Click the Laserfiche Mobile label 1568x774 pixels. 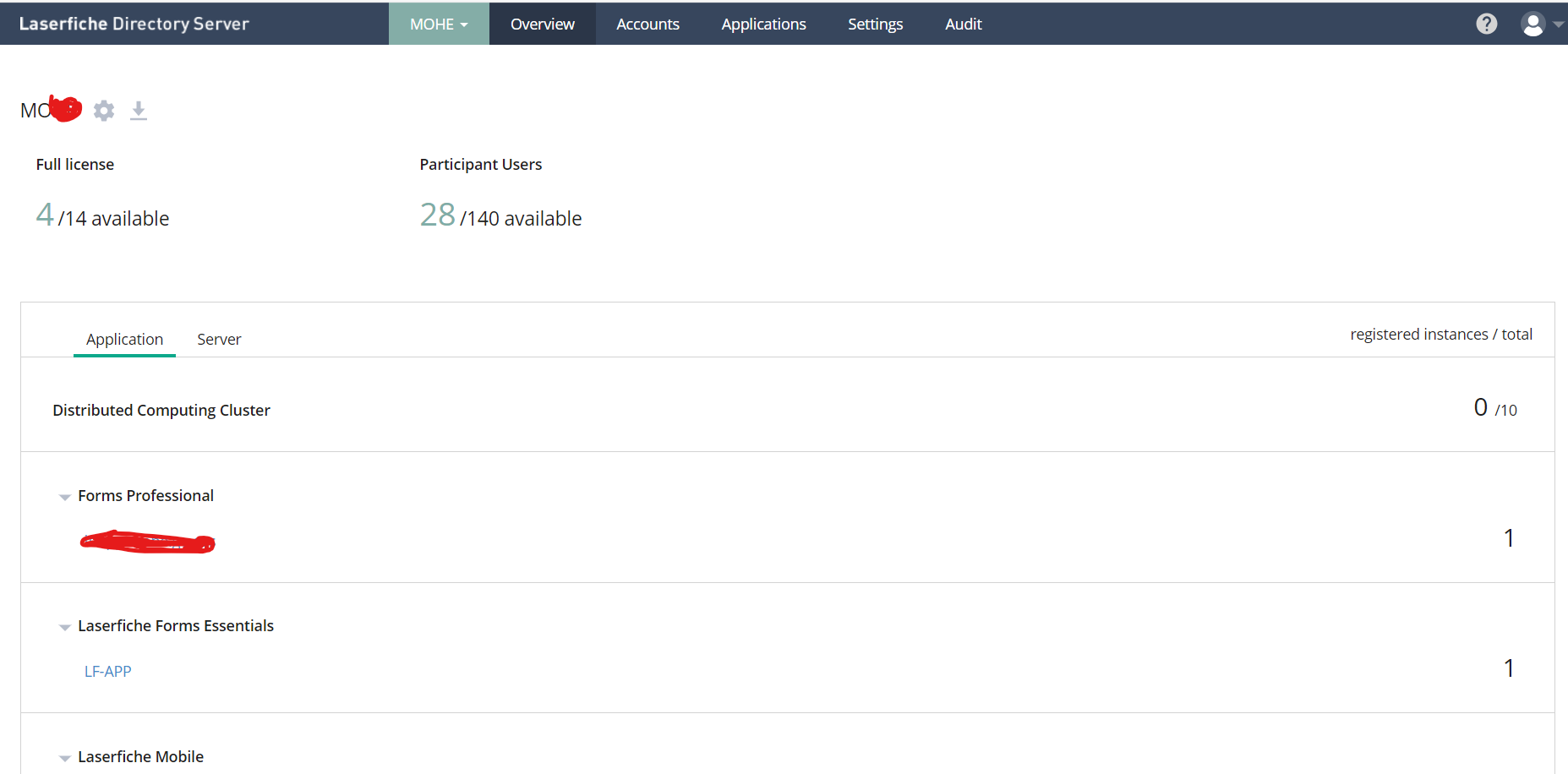pos(140,756)
